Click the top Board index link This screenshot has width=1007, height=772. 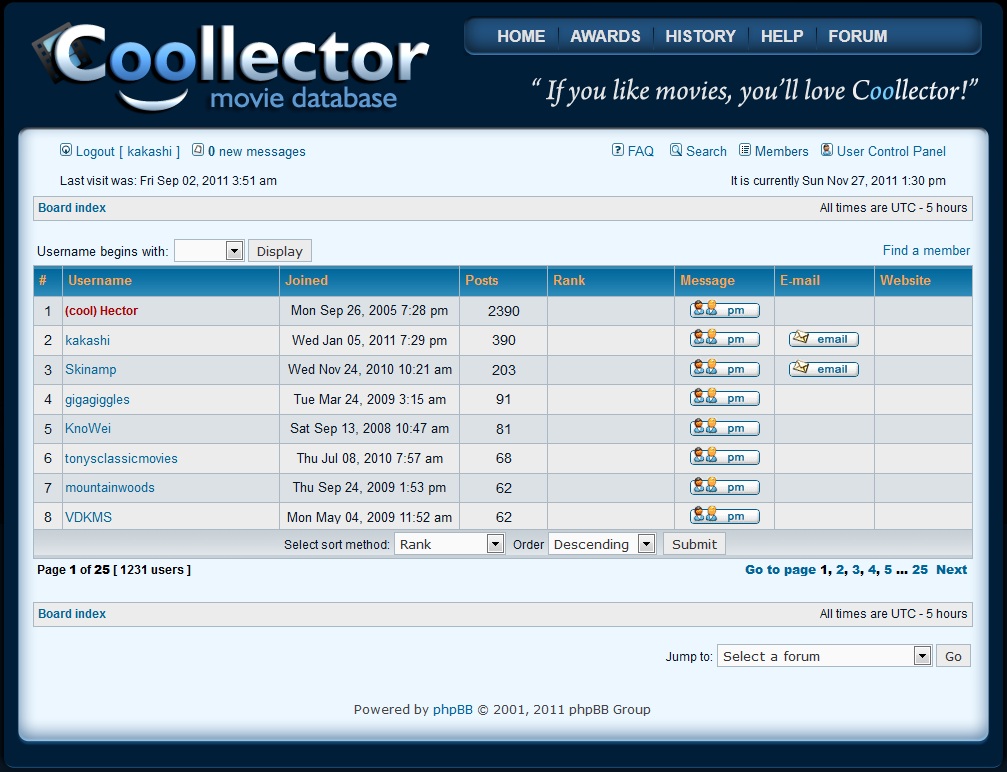click(72, 207)
